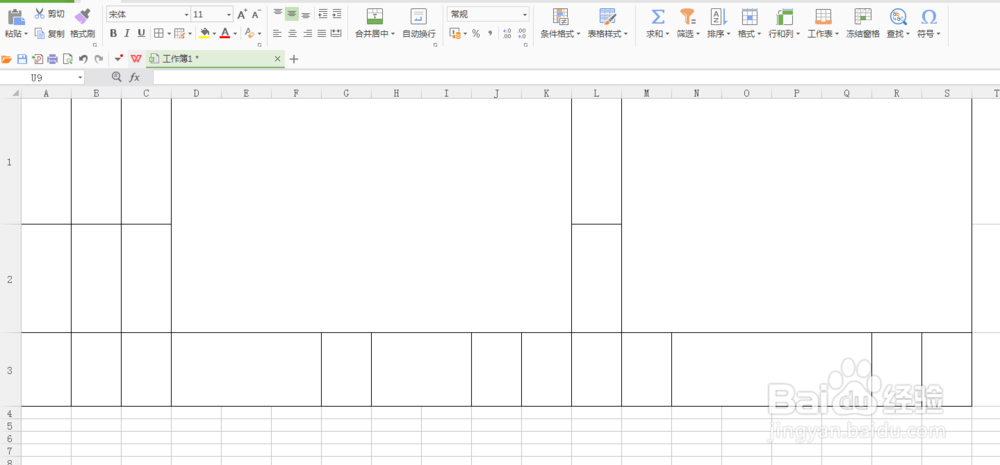Screen dimensions: 1000x465
Task: Click the increase decimal places icon
Action: click(507, 33)
